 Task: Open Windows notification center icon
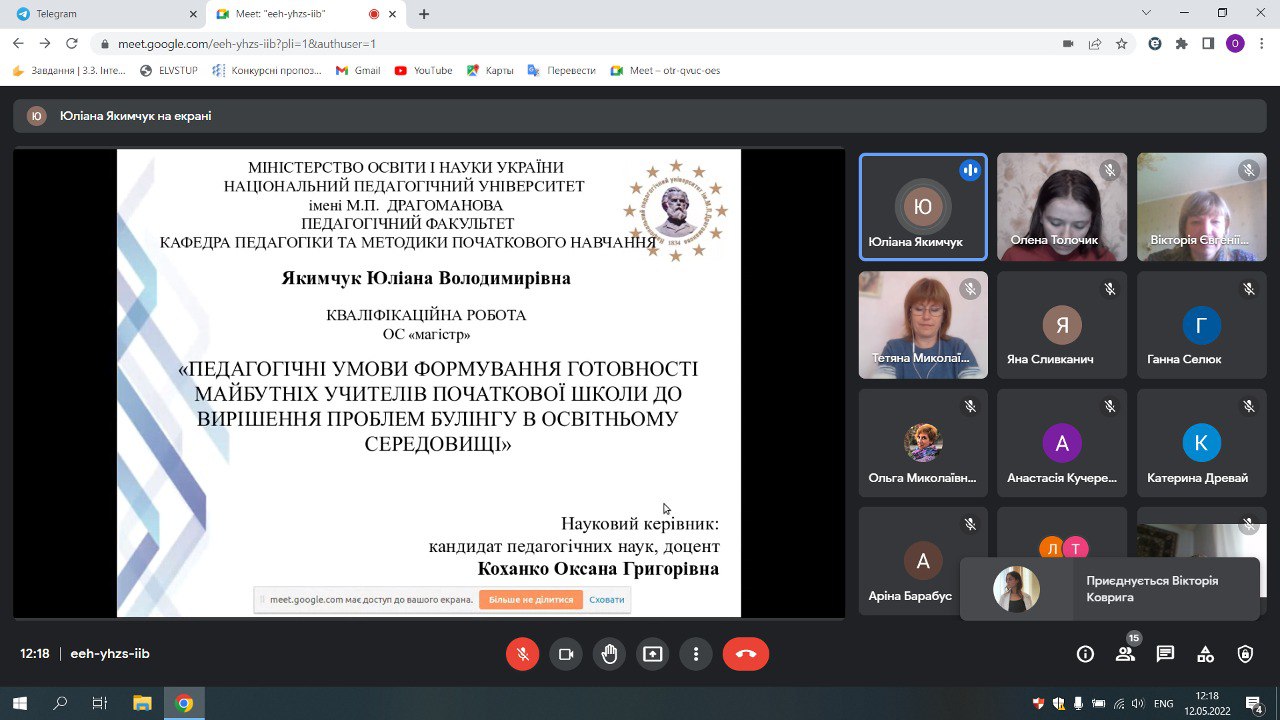pyautogui.click(x=1252, y=703)
